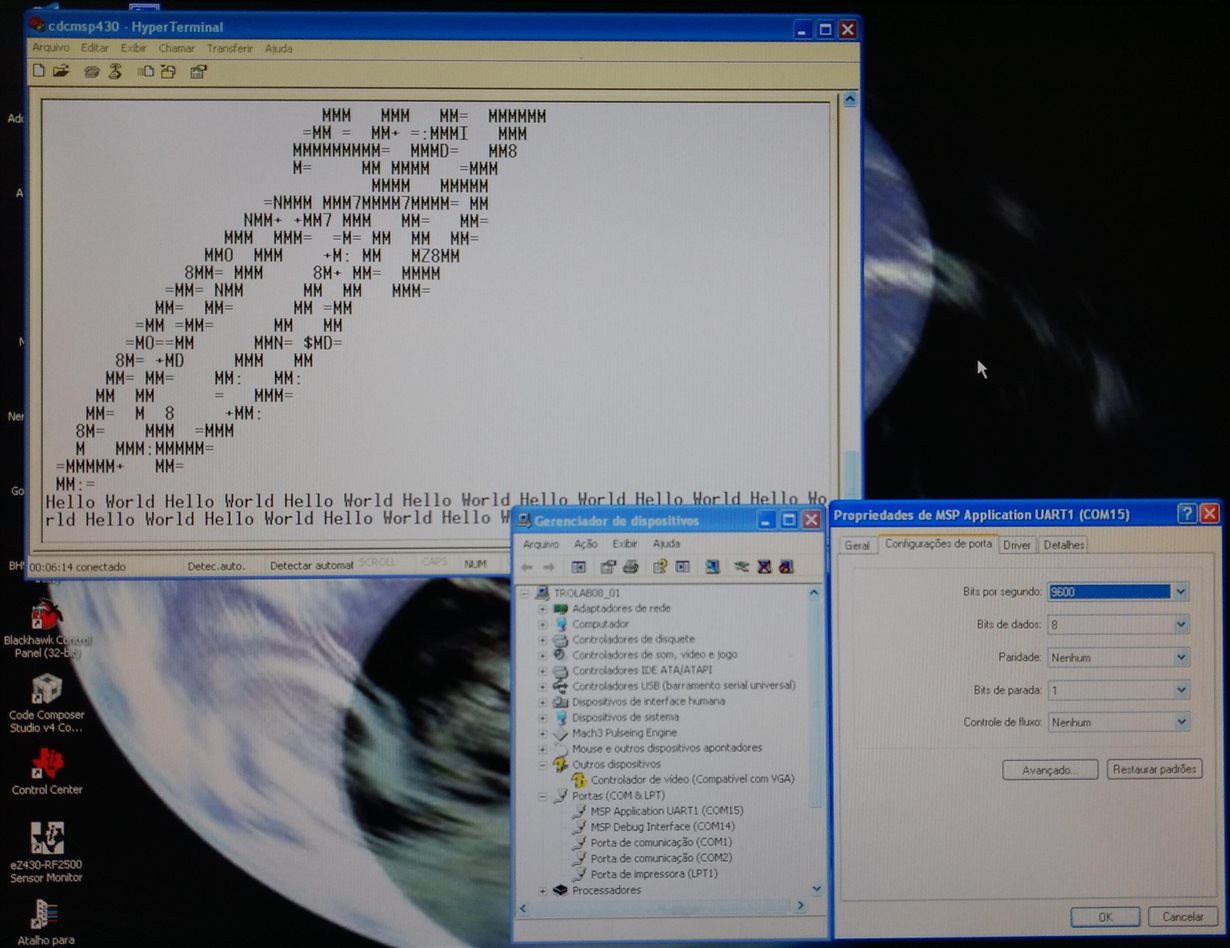
Task: Click the device tree horizontal scrollbar right arrow
Action: coord(799,906)
